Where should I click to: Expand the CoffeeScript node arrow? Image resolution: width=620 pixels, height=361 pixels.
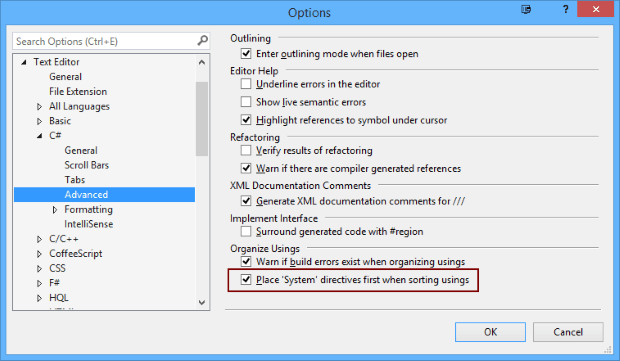tap(39, 253)
